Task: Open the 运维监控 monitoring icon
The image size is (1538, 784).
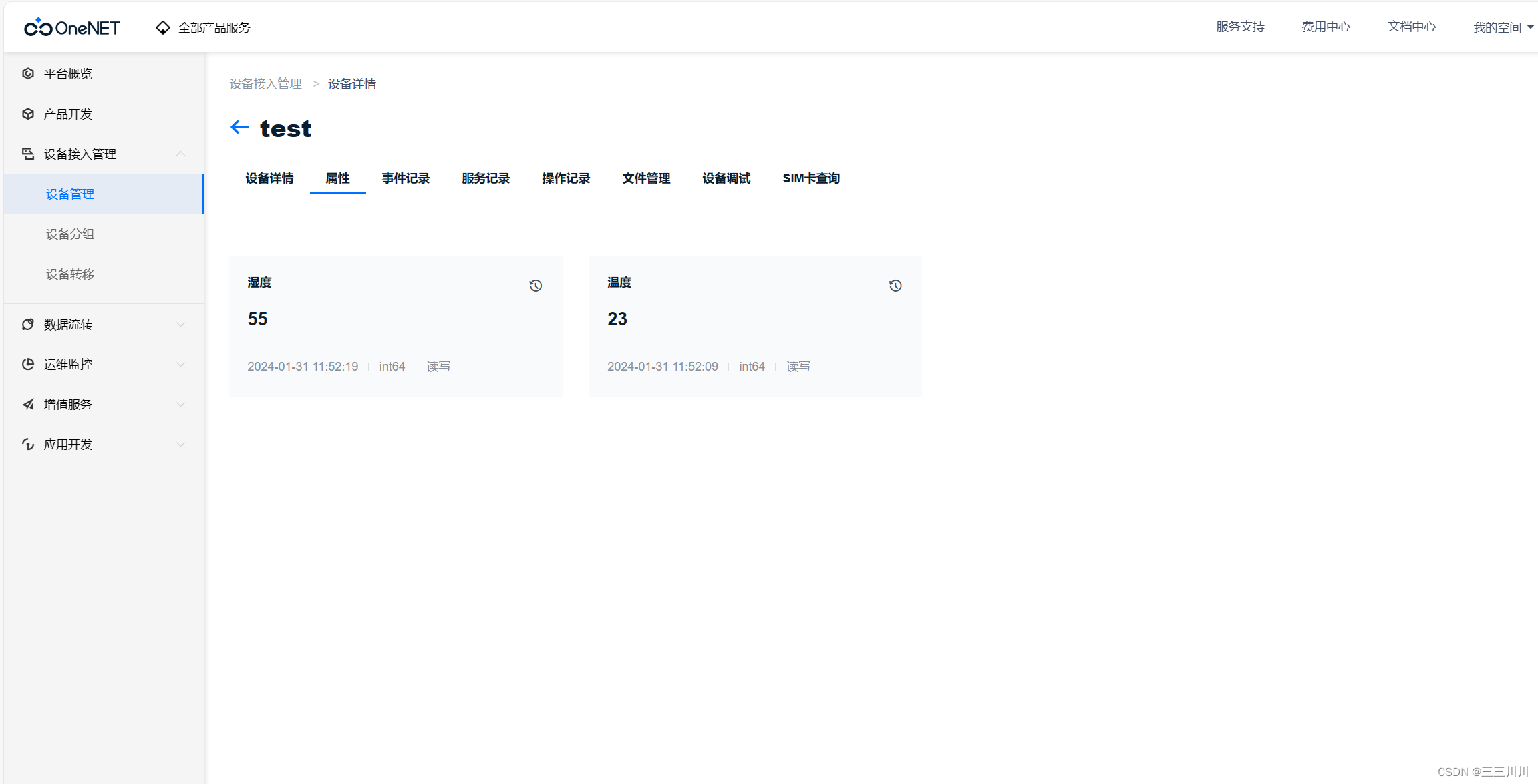Action: point(28,364)
